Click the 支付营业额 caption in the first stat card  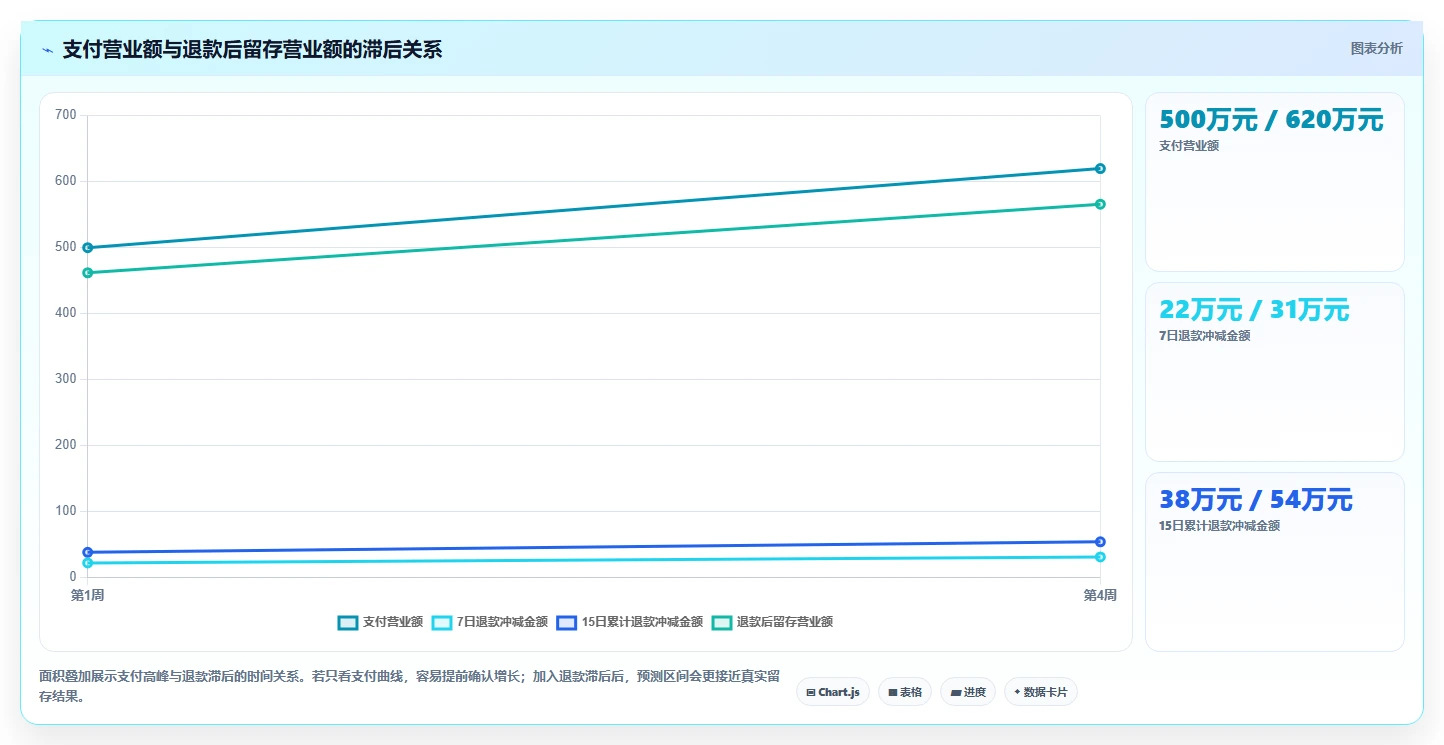pyautogui.click(x=1189, y=146)
